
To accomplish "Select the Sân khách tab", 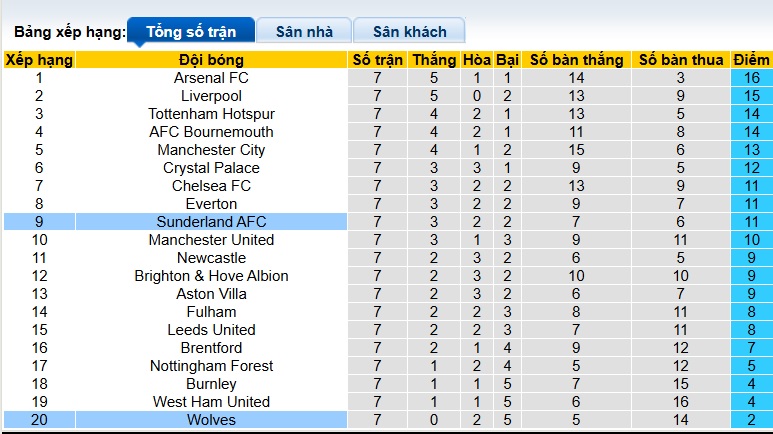I will (410, 31).
